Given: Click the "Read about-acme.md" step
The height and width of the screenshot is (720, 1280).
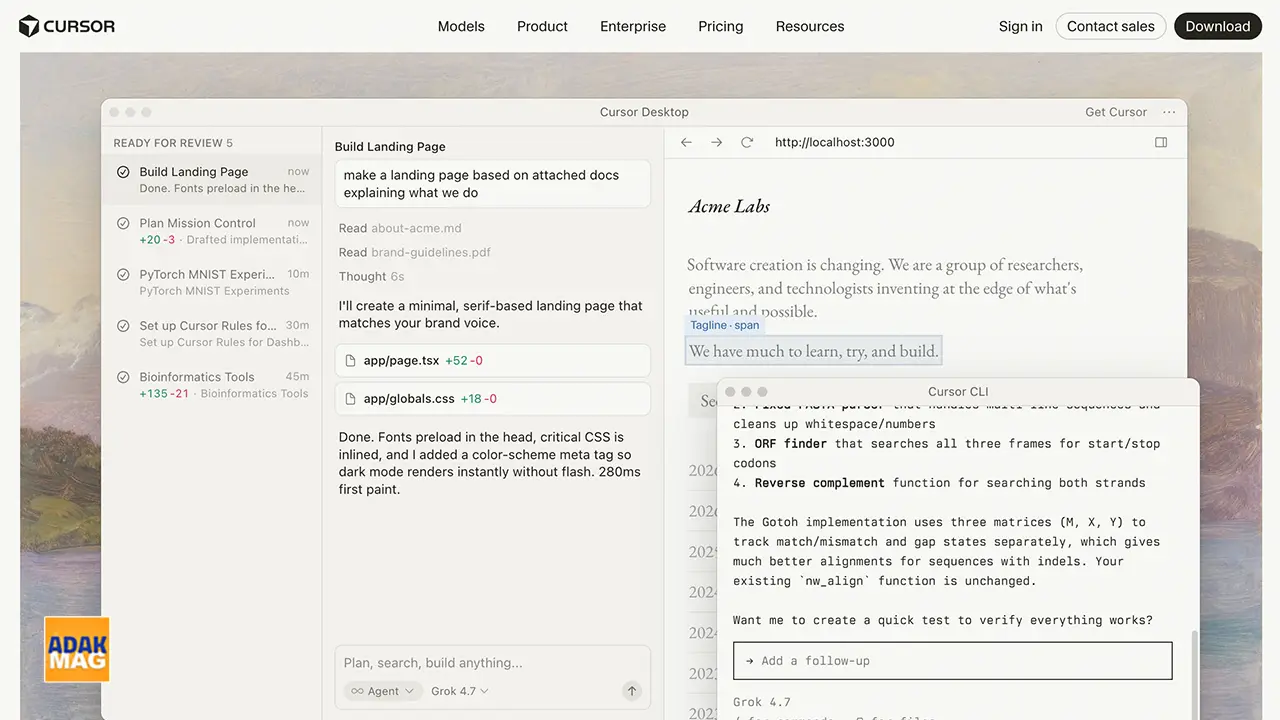Looking at the screenshot, I should (x=400, y=228).
